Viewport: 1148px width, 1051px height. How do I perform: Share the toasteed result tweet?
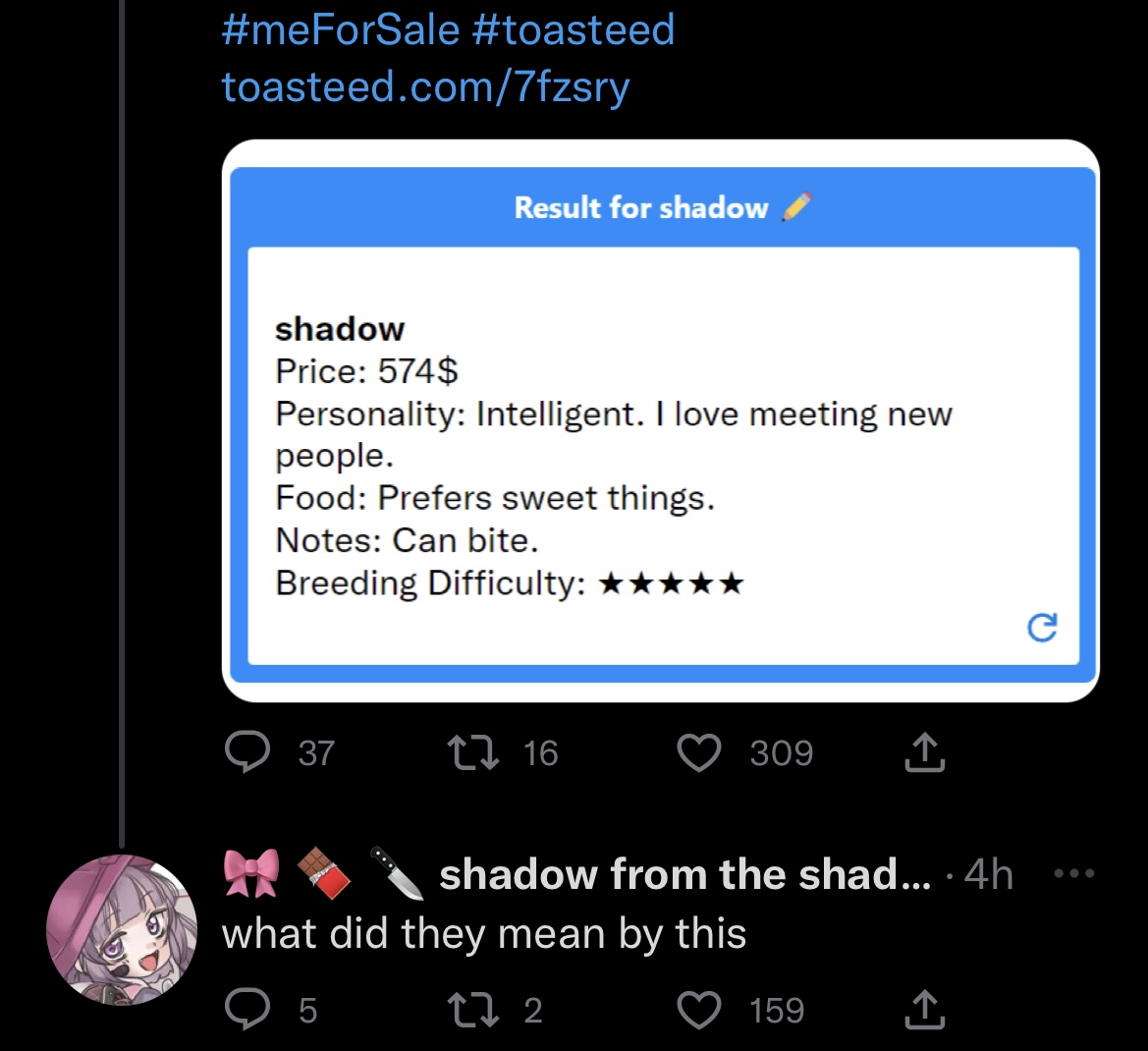click(922, 753)
